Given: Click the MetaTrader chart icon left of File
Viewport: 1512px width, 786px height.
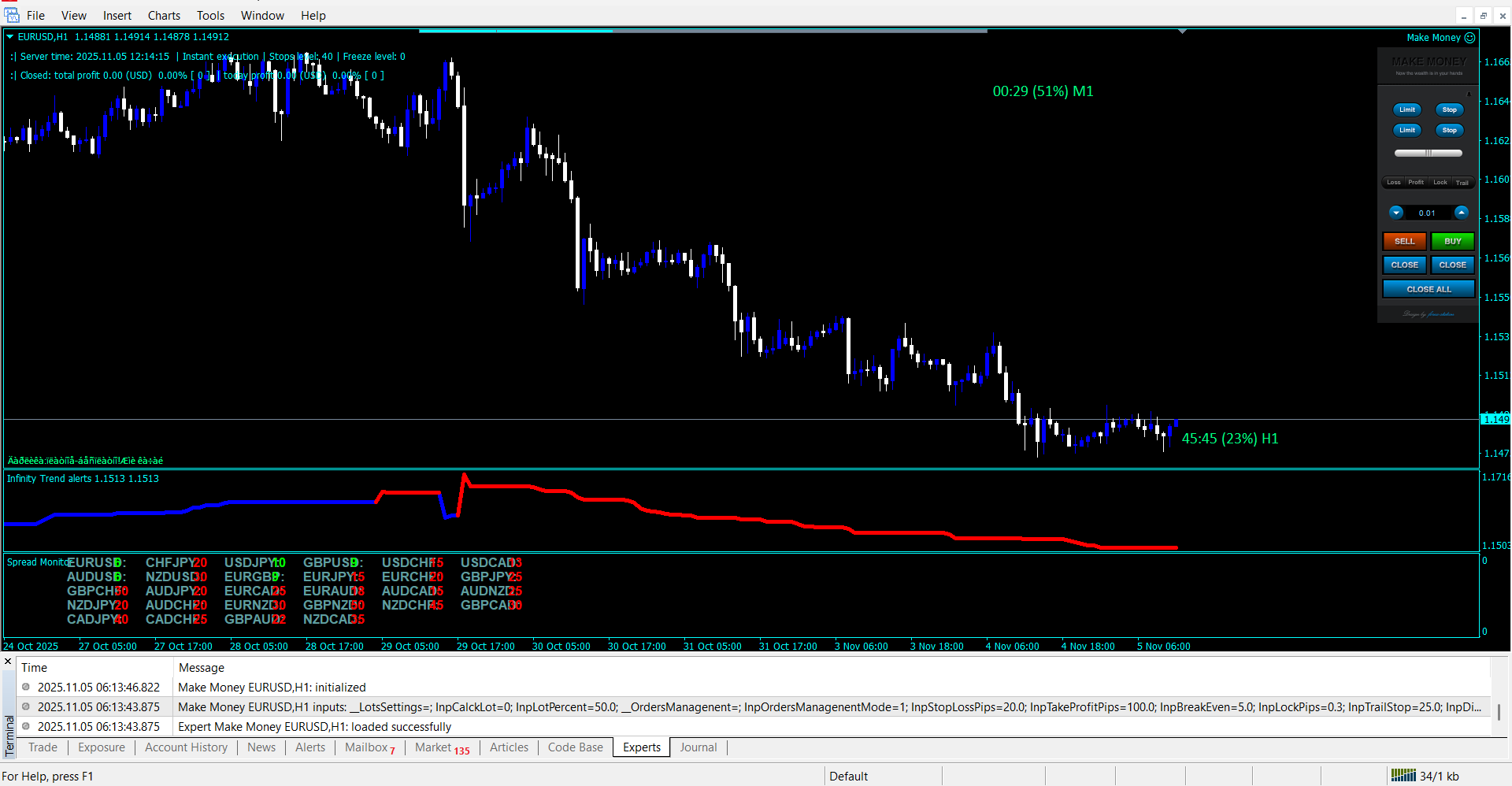Looking at the screenshot, I should pos(12,15).
